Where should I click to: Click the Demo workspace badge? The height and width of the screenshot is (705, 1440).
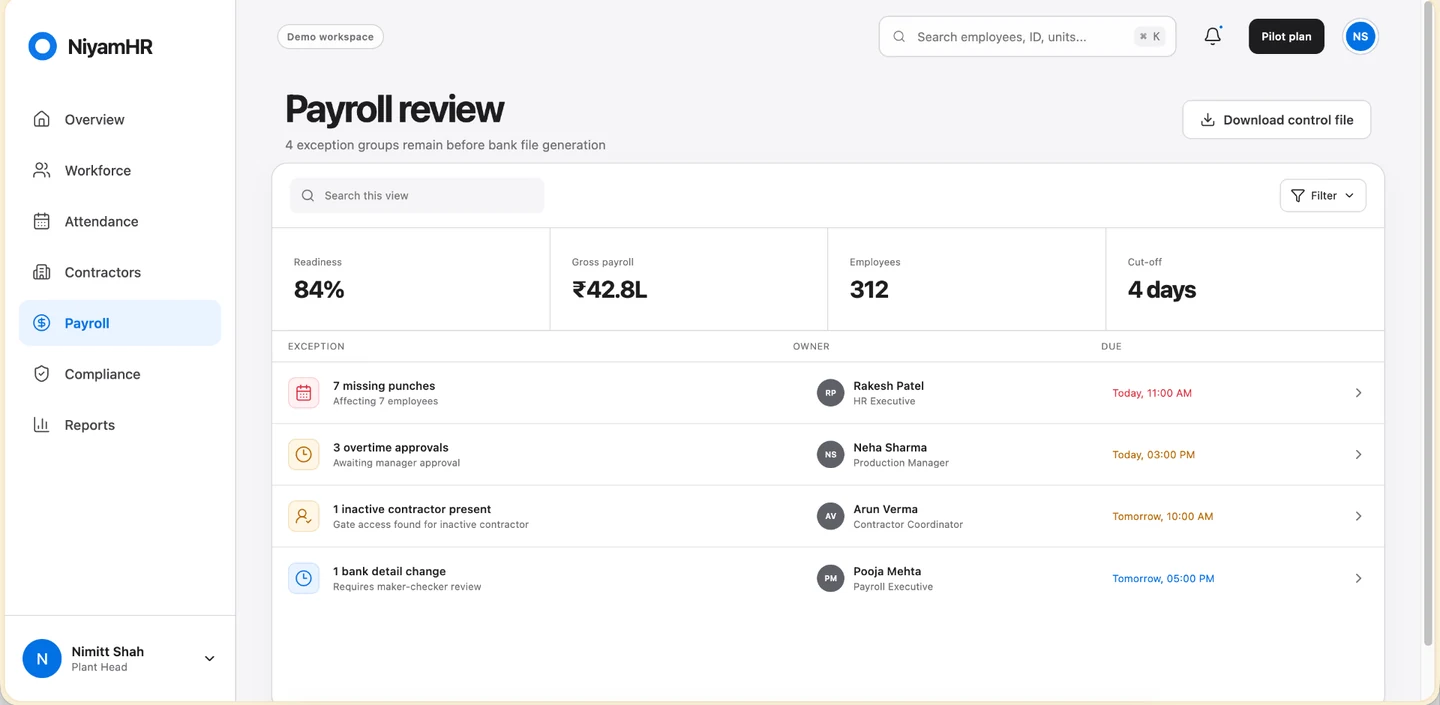(330, 37)
